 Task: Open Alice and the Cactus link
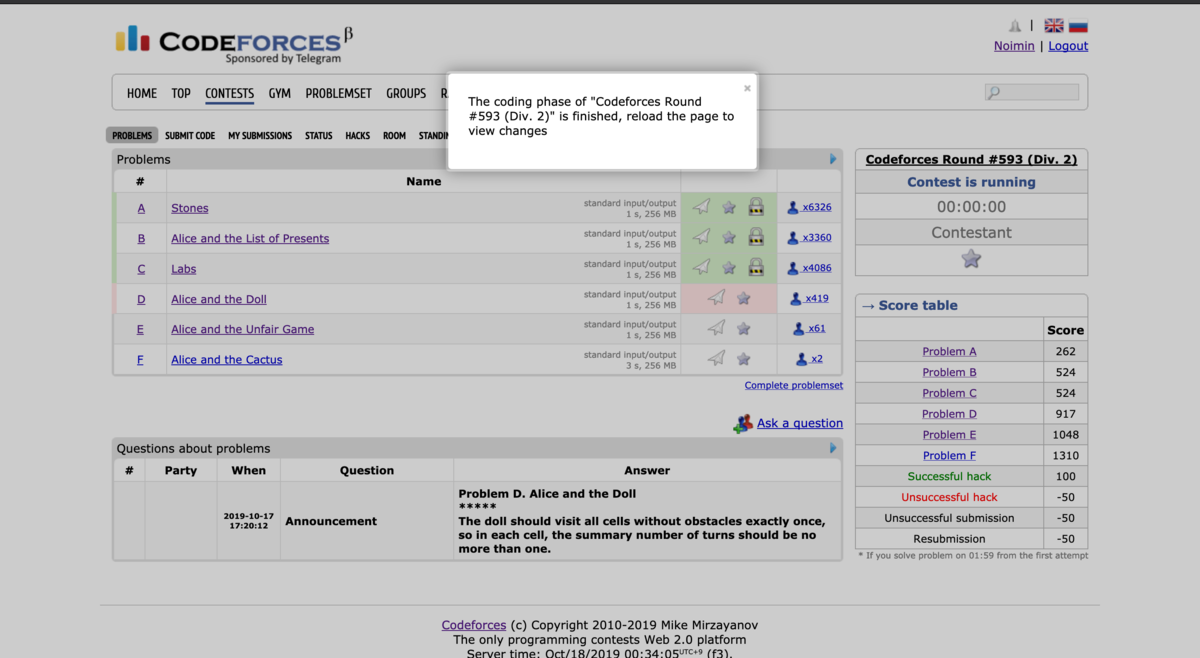click(227, 359)
